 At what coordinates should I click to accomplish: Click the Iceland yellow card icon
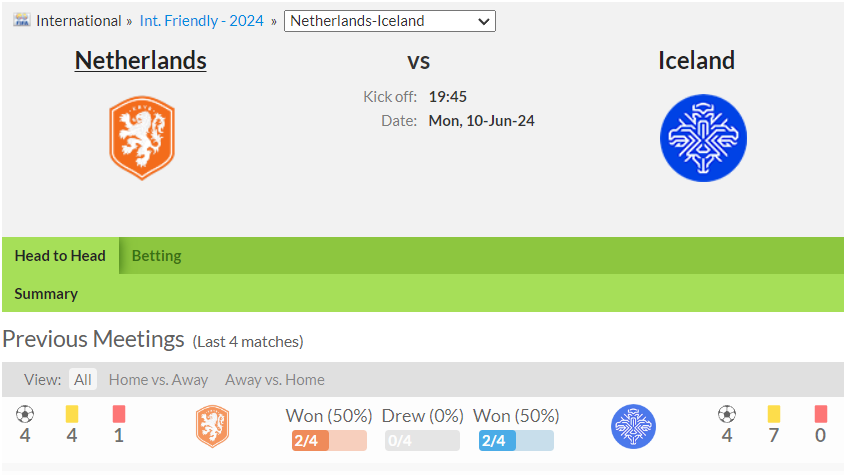(774, 414)
